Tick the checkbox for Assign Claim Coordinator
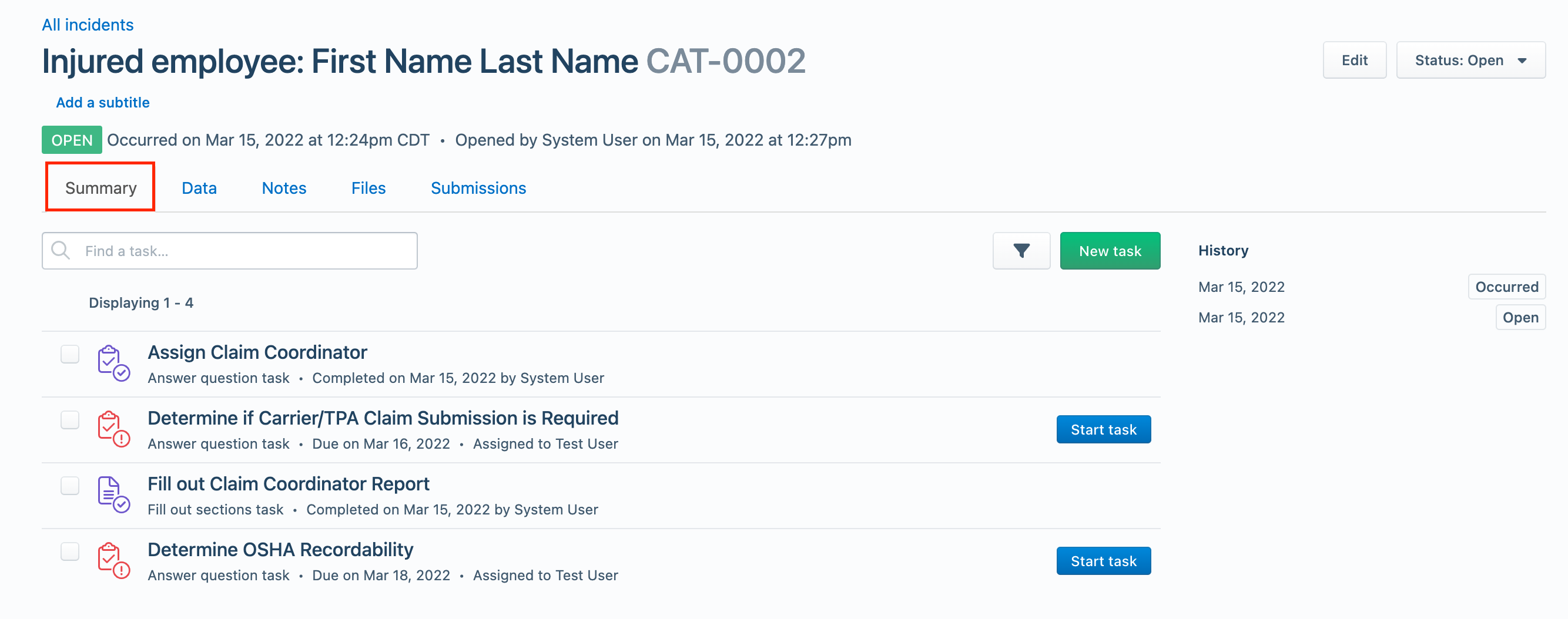1568x619 pixels. [x=70, y=354]
